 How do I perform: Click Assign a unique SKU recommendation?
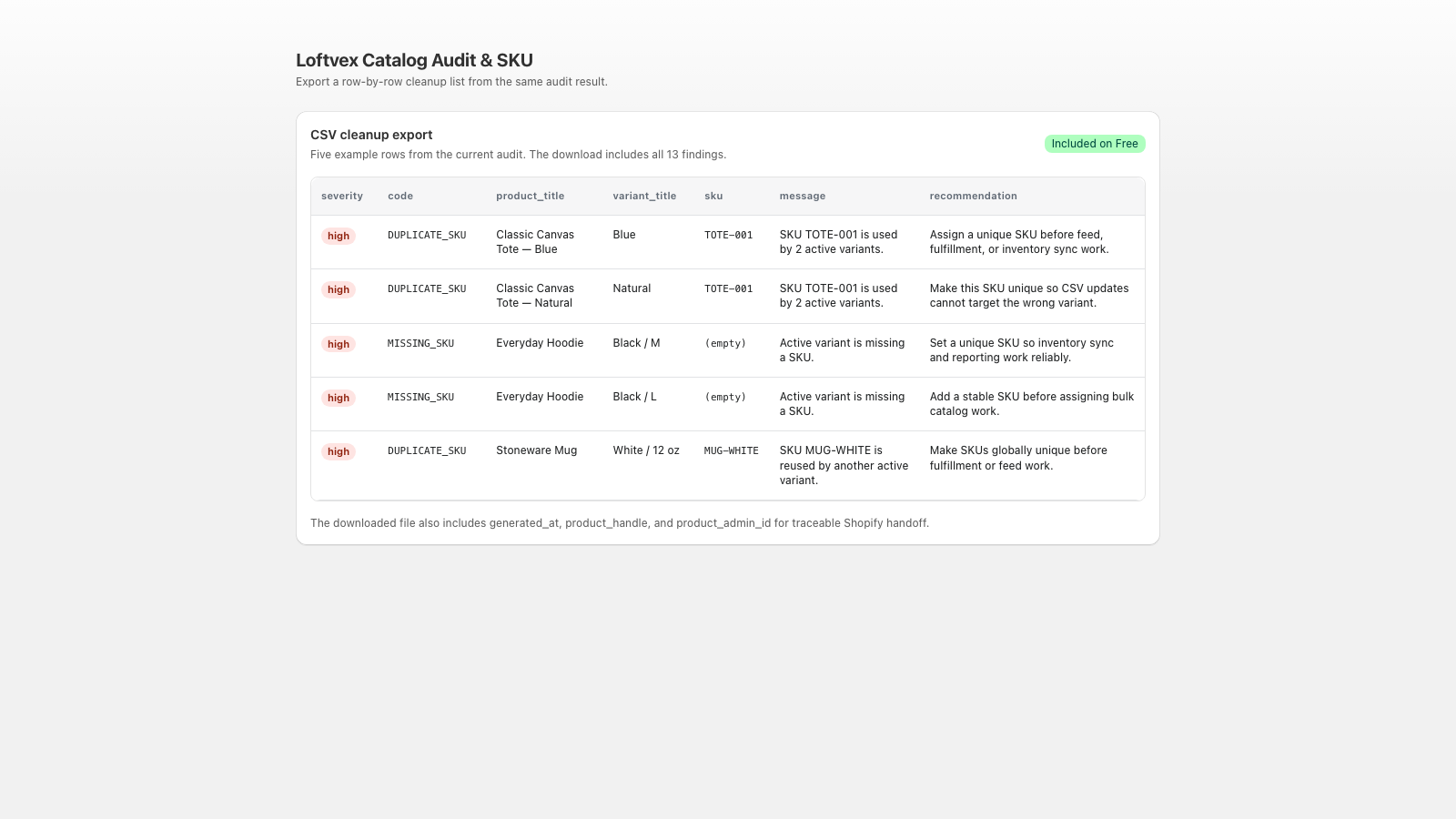(1019, 242)
